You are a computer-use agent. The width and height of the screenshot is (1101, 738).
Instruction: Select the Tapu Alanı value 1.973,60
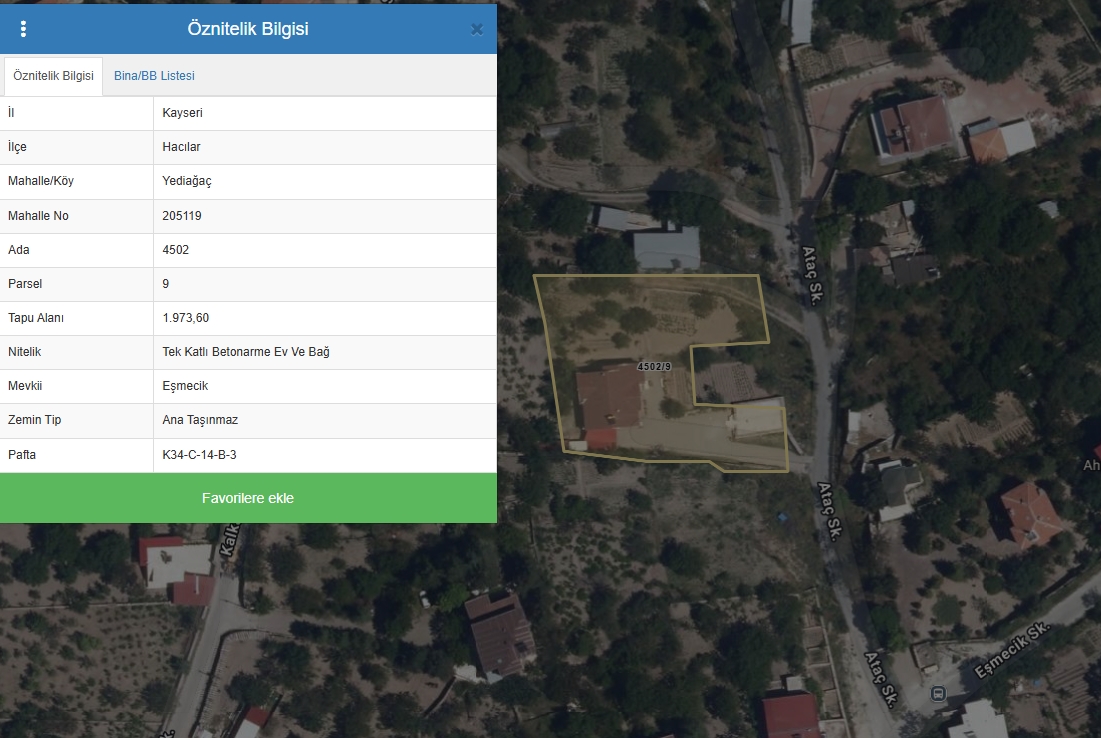185,318
